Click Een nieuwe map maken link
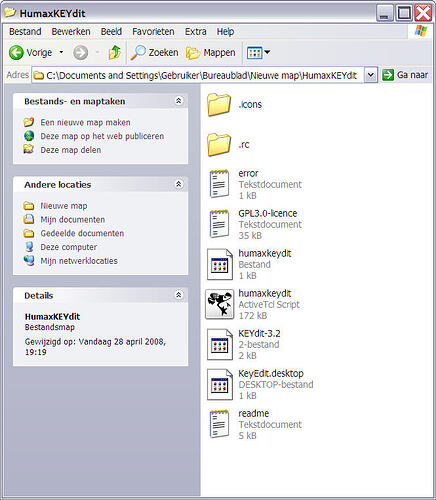The width and height of the screenshot is (436, 500). pos(85,122)
